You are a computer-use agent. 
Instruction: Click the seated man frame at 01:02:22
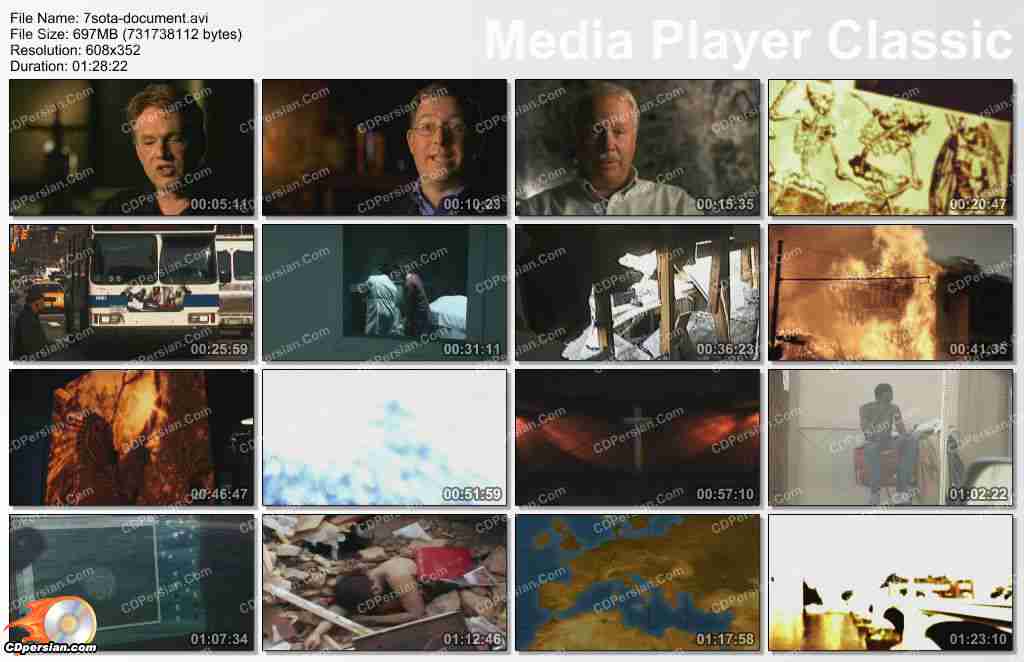(x=890, y=438)
